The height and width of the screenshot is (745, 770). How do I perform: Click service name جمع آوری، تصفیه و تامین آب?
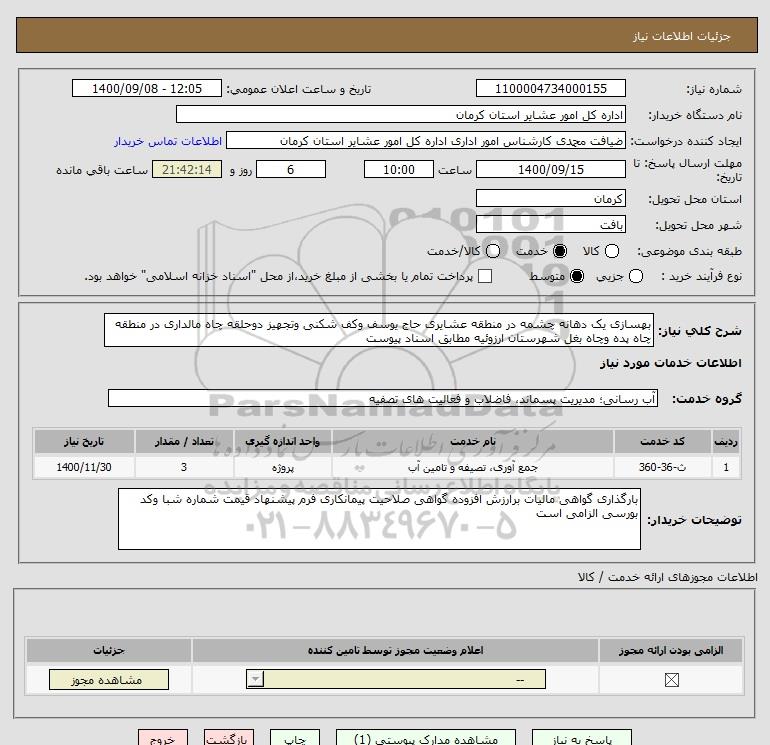[472, 467]
